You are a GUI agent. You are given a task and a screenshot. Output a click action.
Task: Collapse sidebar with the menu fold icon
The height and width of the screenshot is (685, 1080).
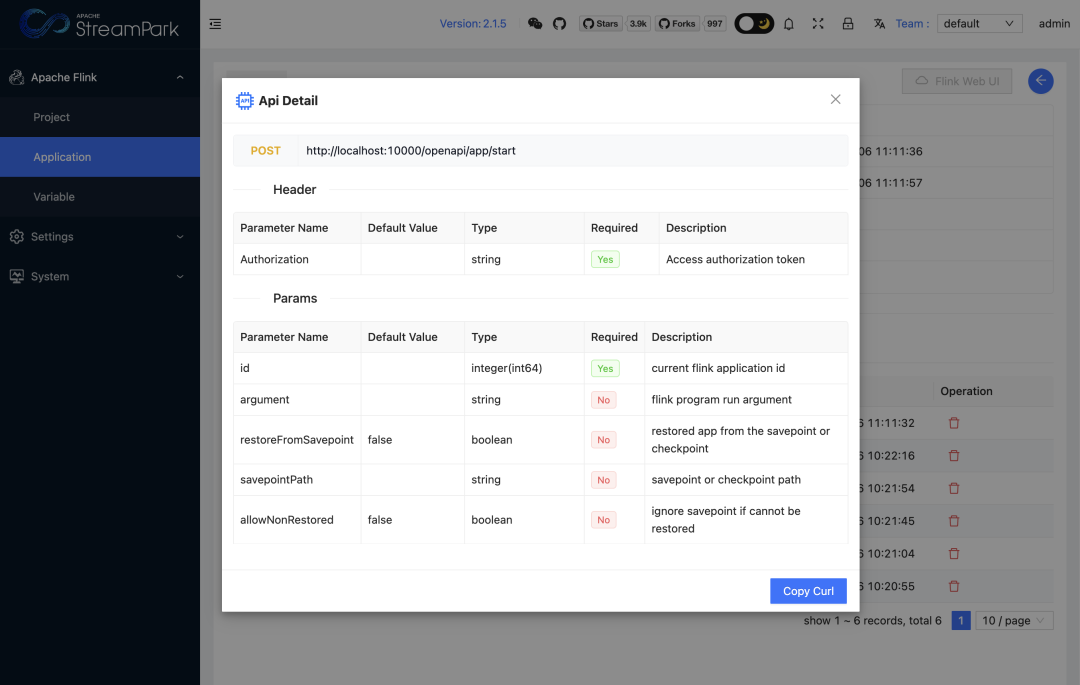pyautogui.click(x=215, y=24)
